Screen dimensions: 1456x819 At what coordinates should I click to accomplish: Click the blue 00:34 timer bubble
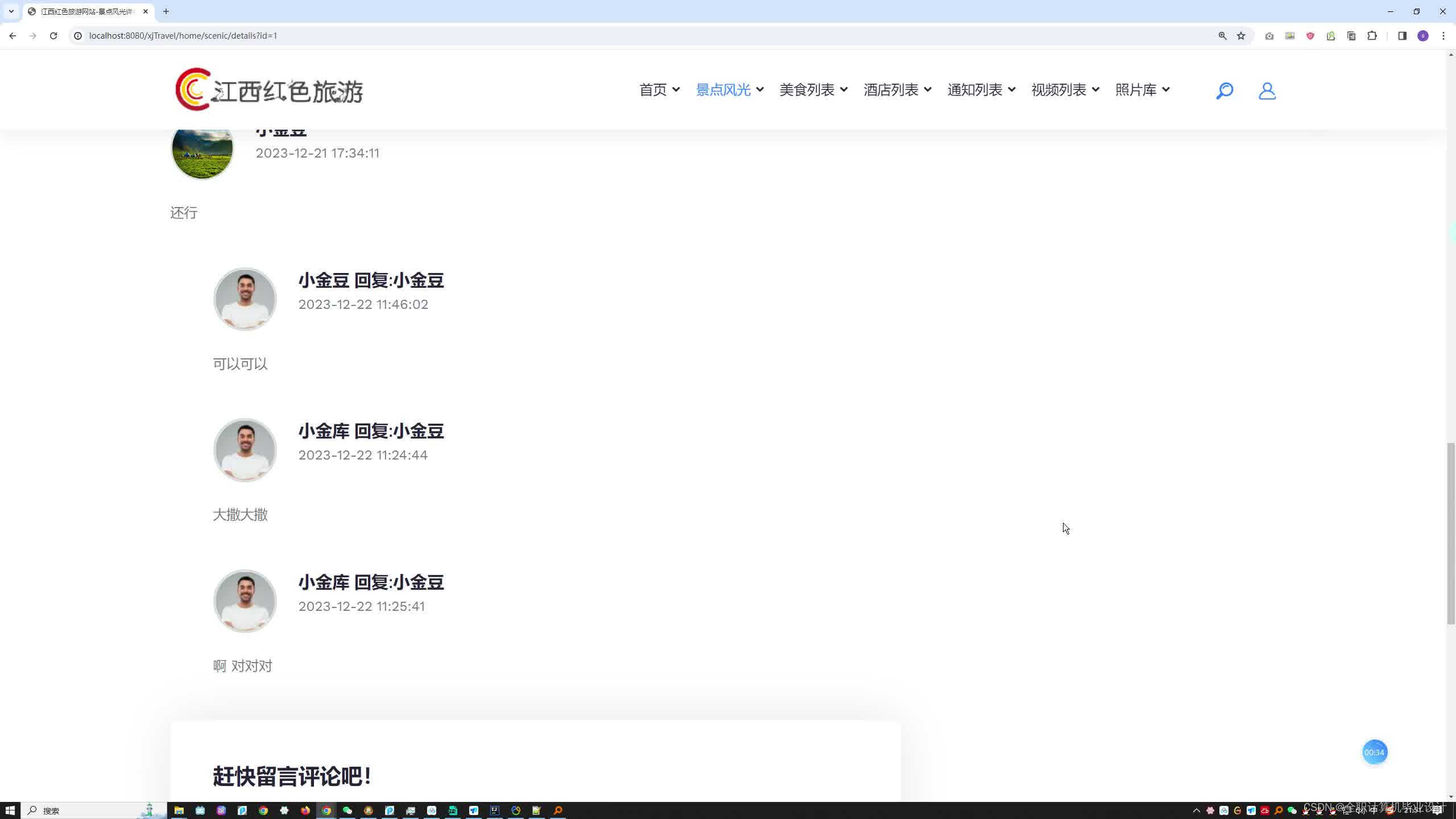(1374, 752)
